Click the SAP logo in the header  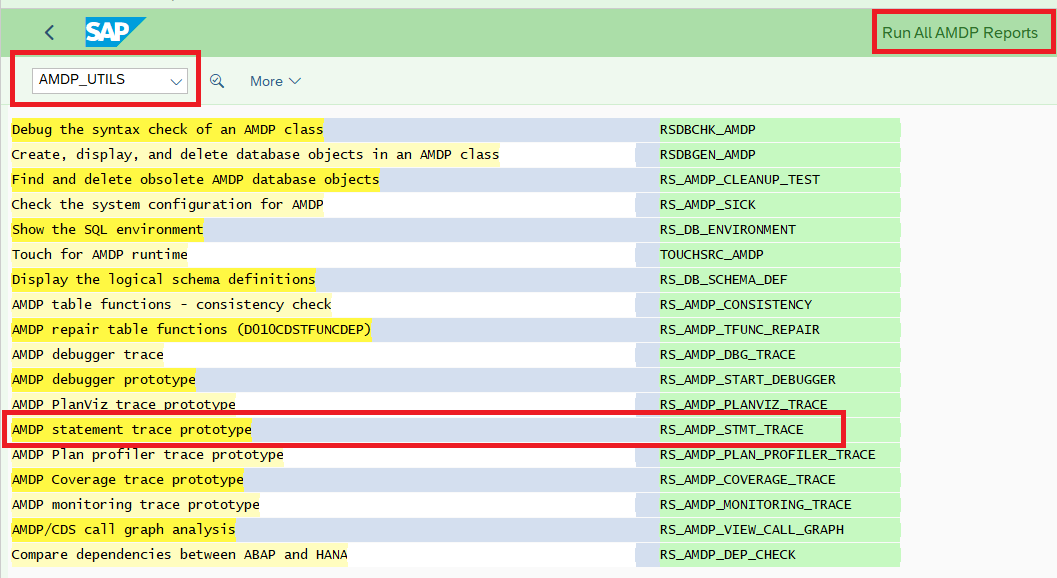click(x=113, y=31)
